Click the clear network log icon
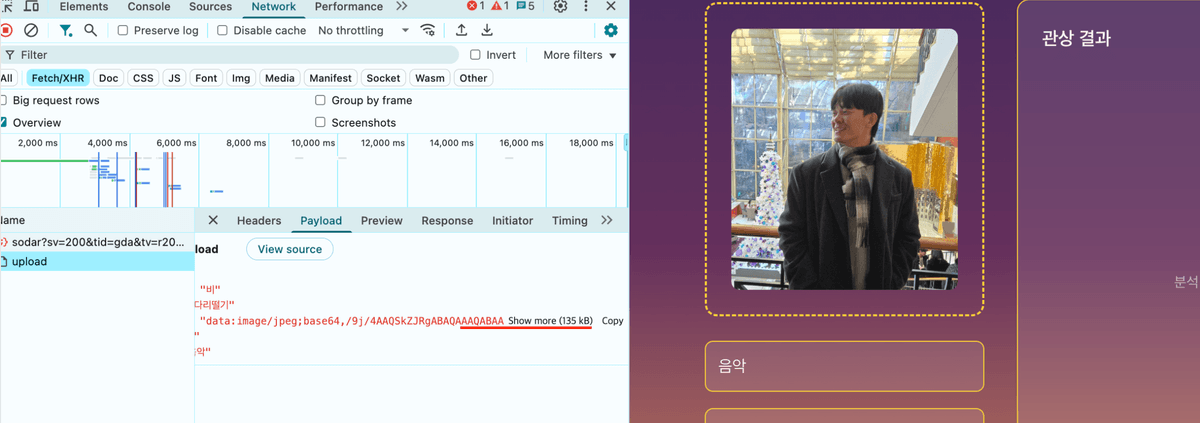This screenshot has height=423, width=1200. tap(31, 31)
